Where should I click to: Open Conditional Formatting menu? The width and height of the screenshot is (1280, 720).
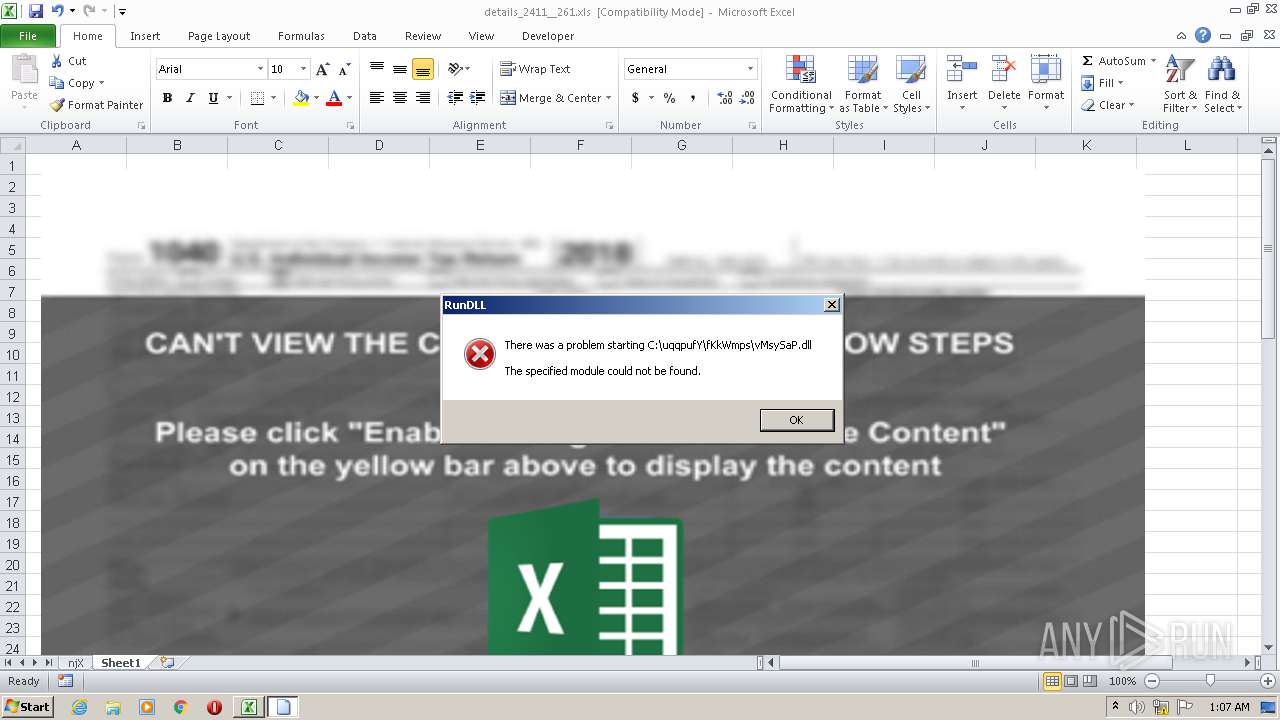[x=801, y=85]
